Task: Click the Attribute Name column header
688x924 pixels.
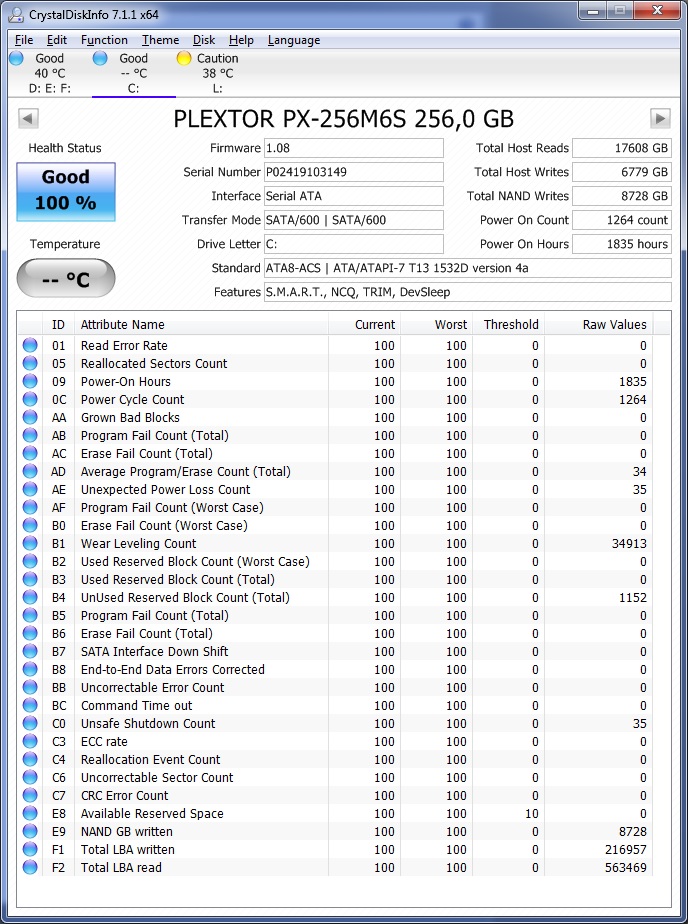Action: (x=201, y=324)
